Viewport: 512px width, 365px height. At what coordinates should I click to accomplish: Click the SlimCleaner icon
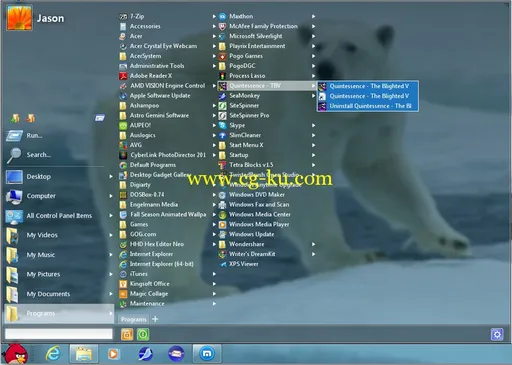222,135
